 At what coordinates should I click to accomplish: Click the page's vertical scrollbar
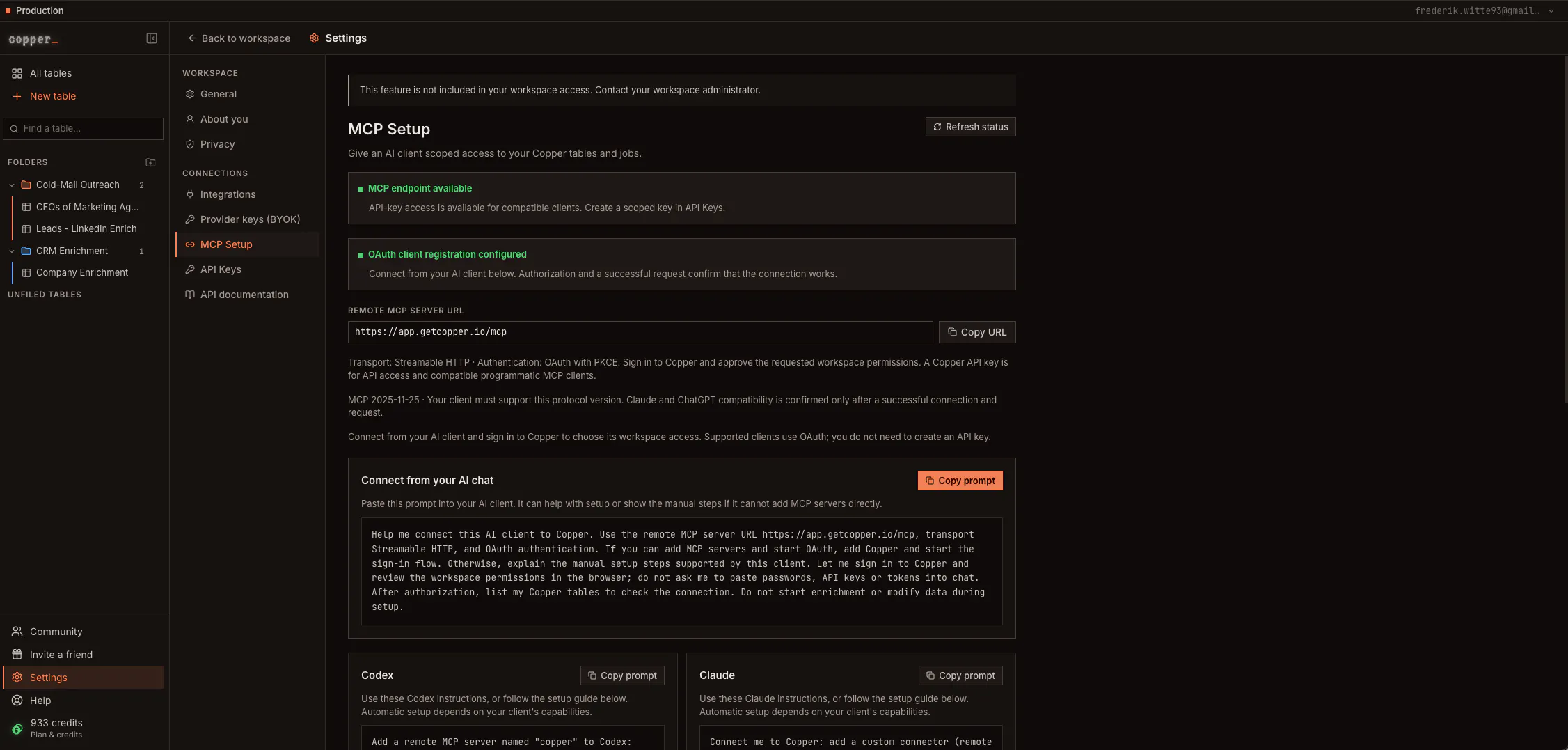click(x=1565, y=230)
